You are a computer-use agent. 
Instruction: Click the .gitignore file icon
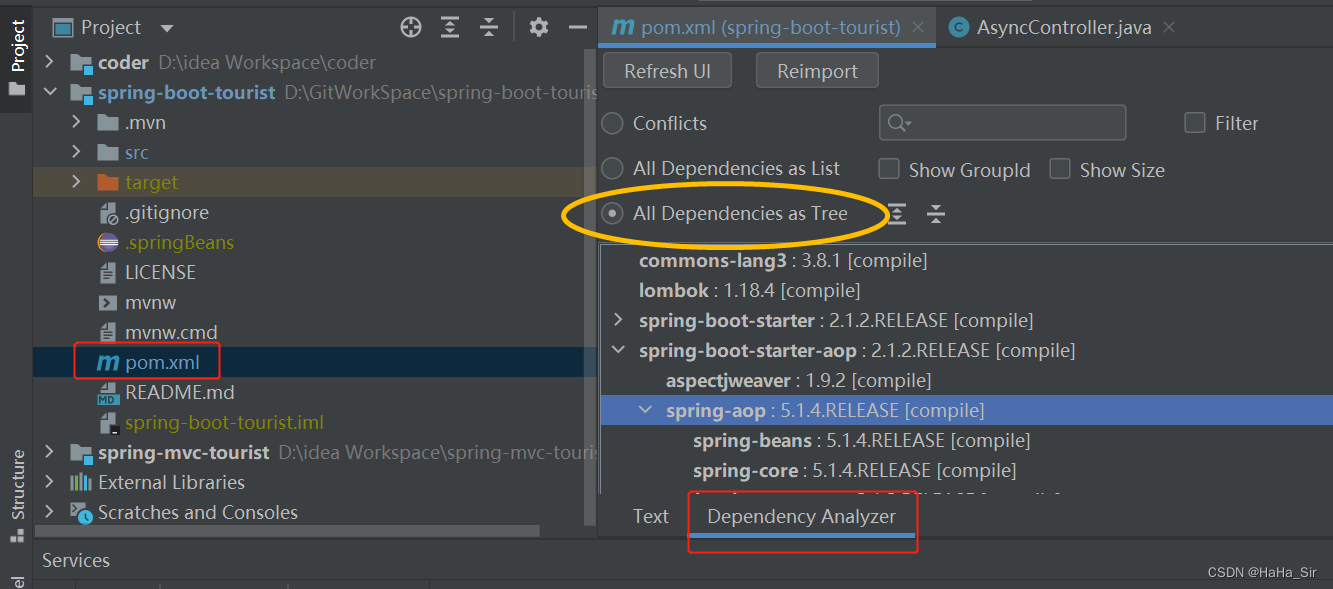109,212
